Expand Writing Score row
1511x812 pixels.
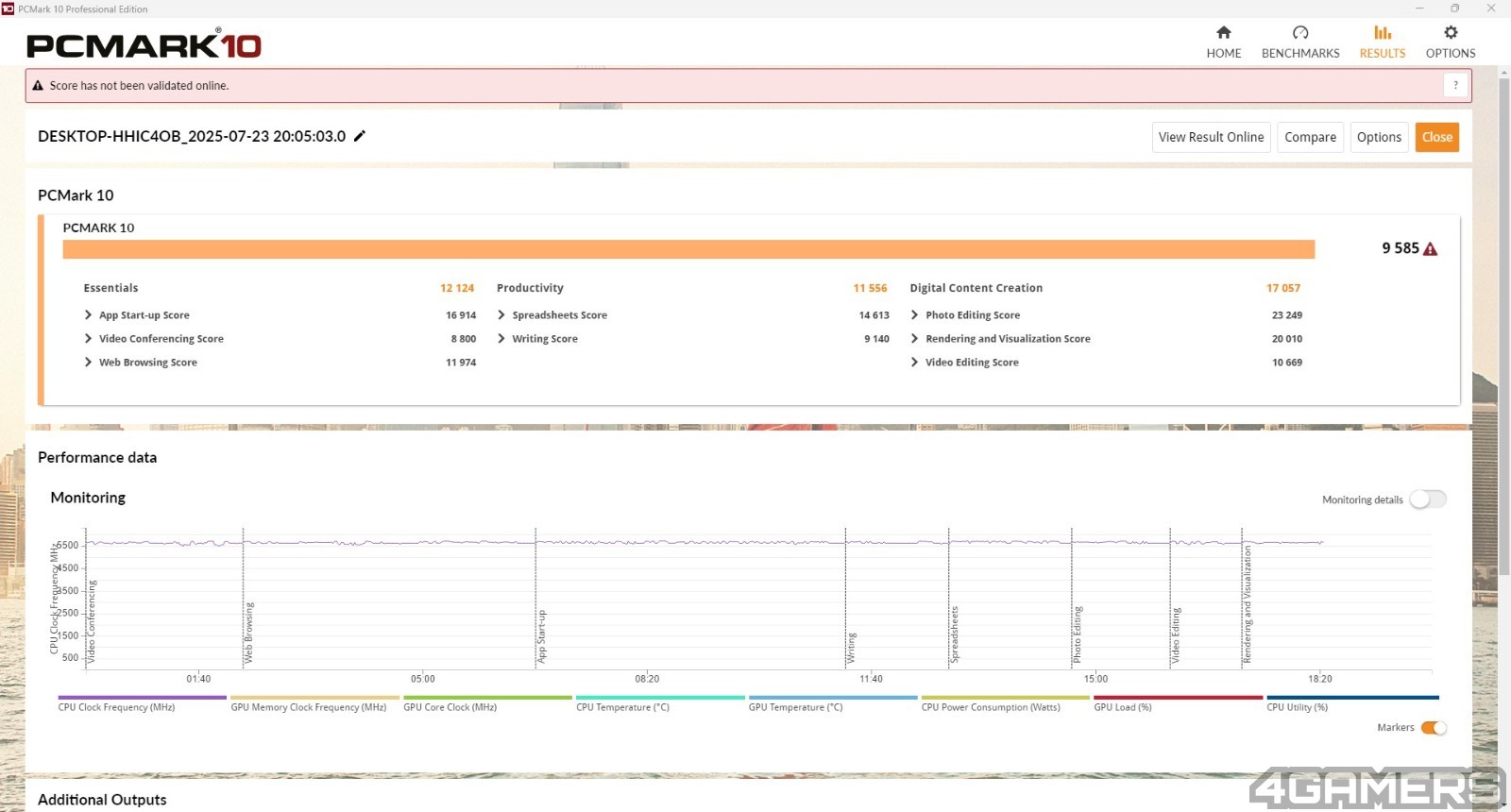pos(501,339)
